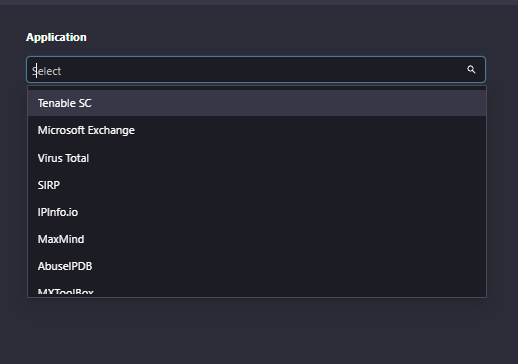518x364 pixels.
Task: Pick Virus Total from the dropdown
Action: click(257, 158)
